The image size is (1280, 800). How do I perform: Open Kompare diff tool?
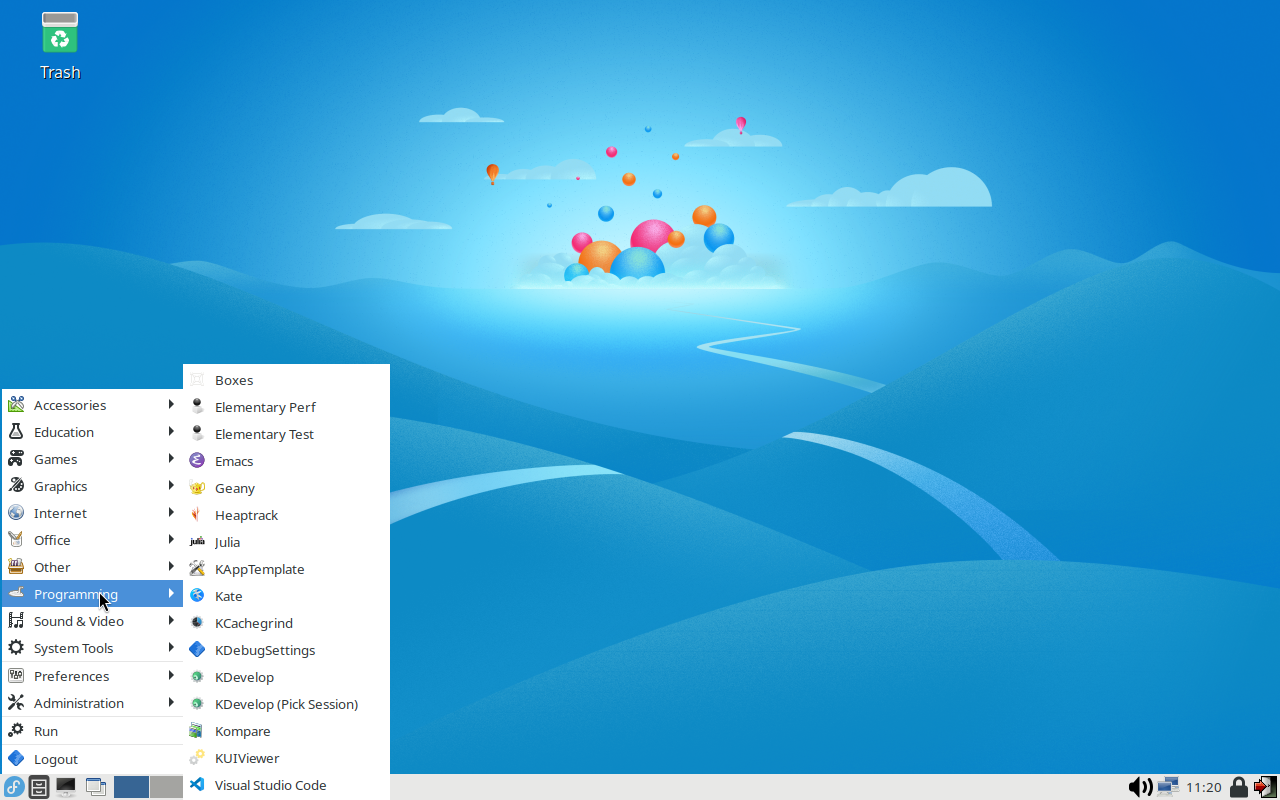(x=286, y=731)
